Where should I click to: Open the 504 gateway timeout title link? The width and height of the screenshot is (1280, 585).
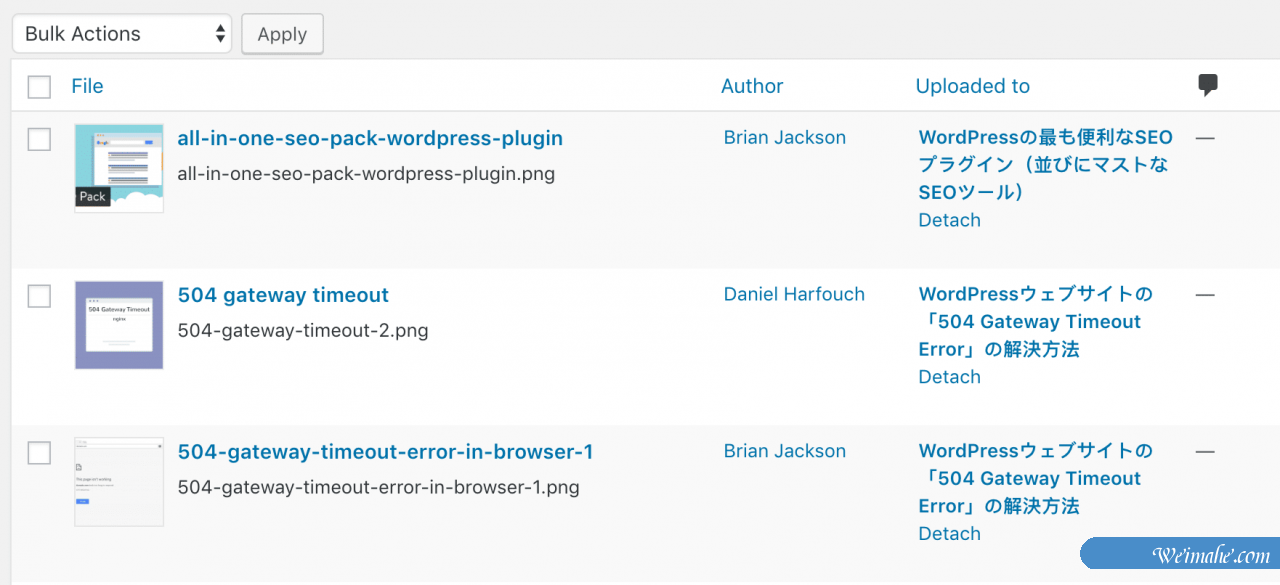click(x=283, y=295)
